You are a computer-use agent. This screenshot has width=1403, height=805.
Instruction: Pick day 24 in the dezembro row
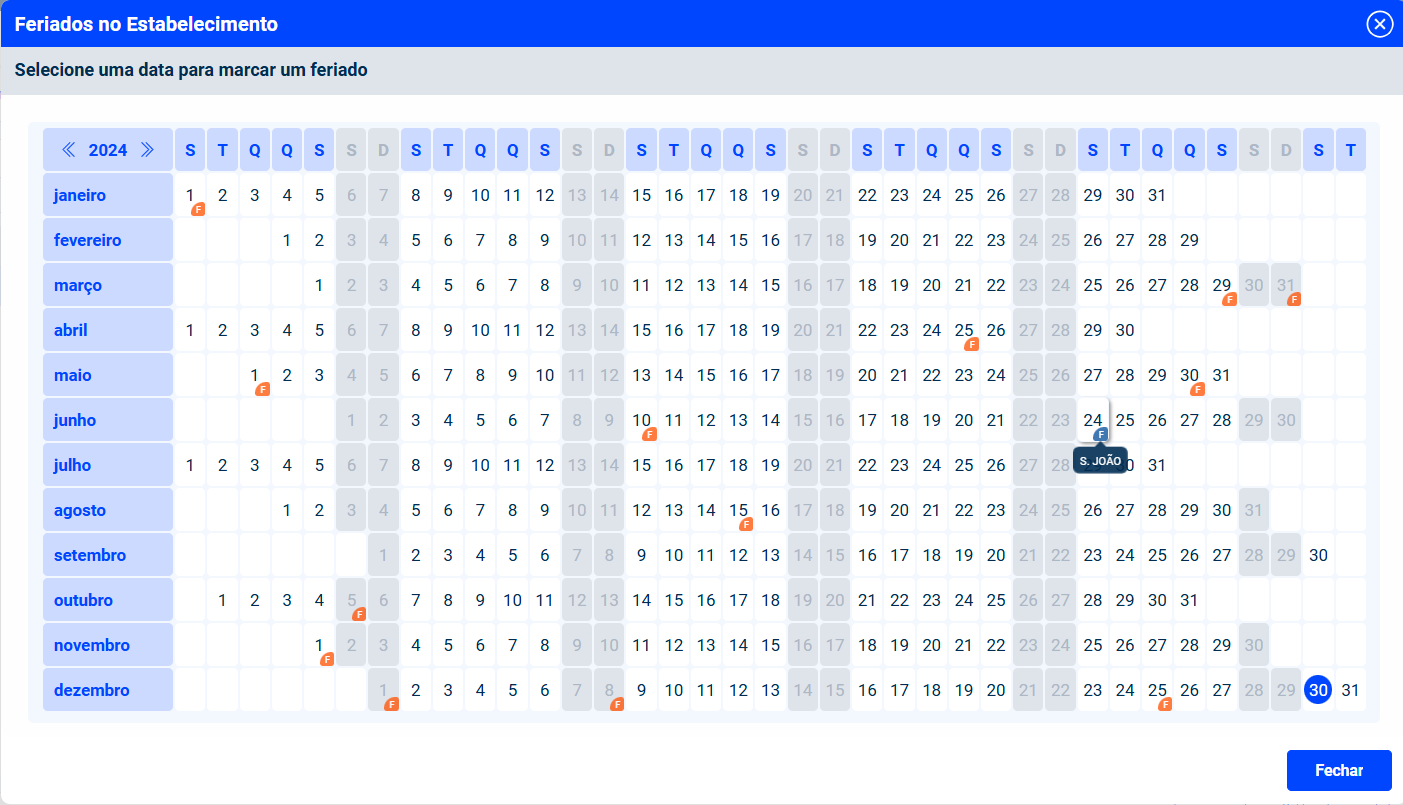[1125, 690]
